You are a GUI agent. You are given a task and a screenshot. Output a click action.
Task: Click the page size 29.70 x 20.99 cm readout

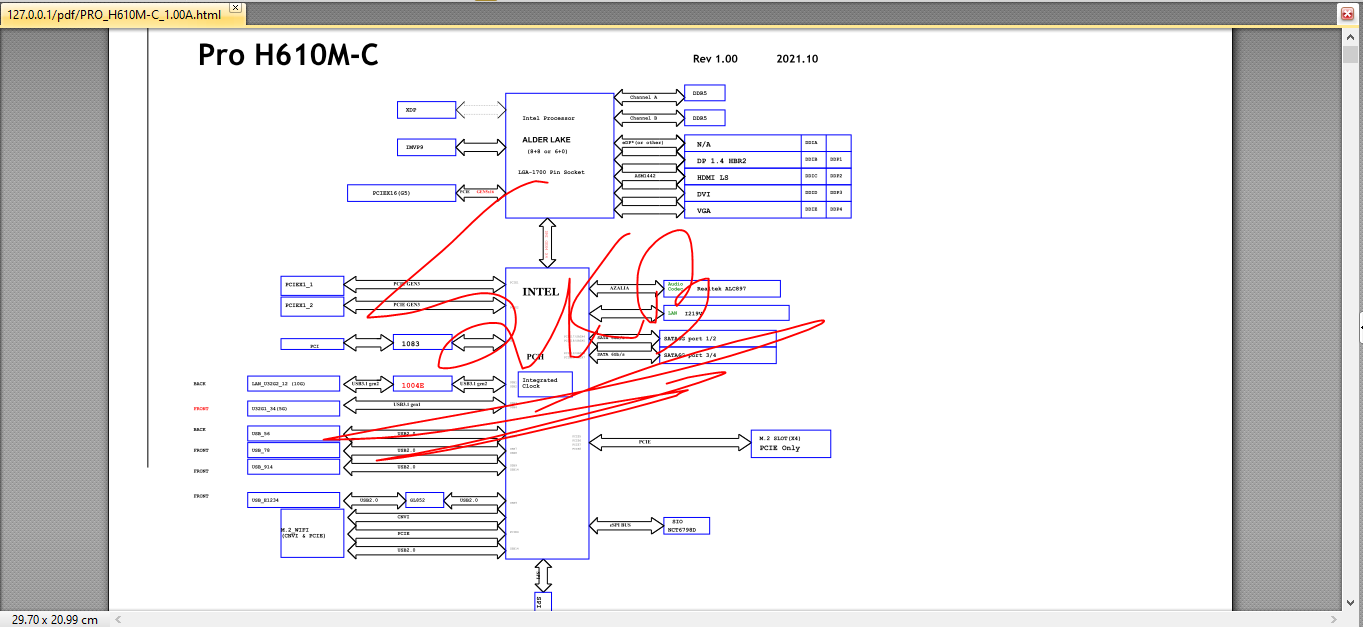coord(55,619)
